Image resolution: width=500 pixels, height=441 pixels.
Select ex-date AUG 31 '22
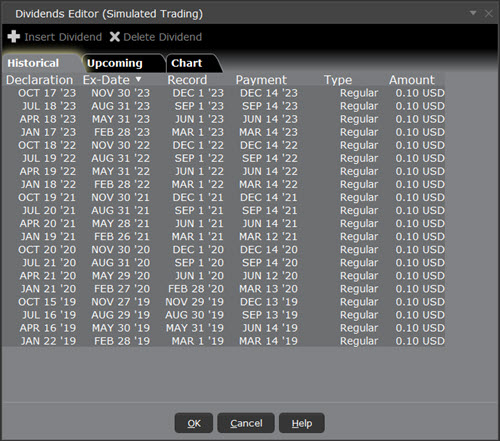tap(121, 158)
